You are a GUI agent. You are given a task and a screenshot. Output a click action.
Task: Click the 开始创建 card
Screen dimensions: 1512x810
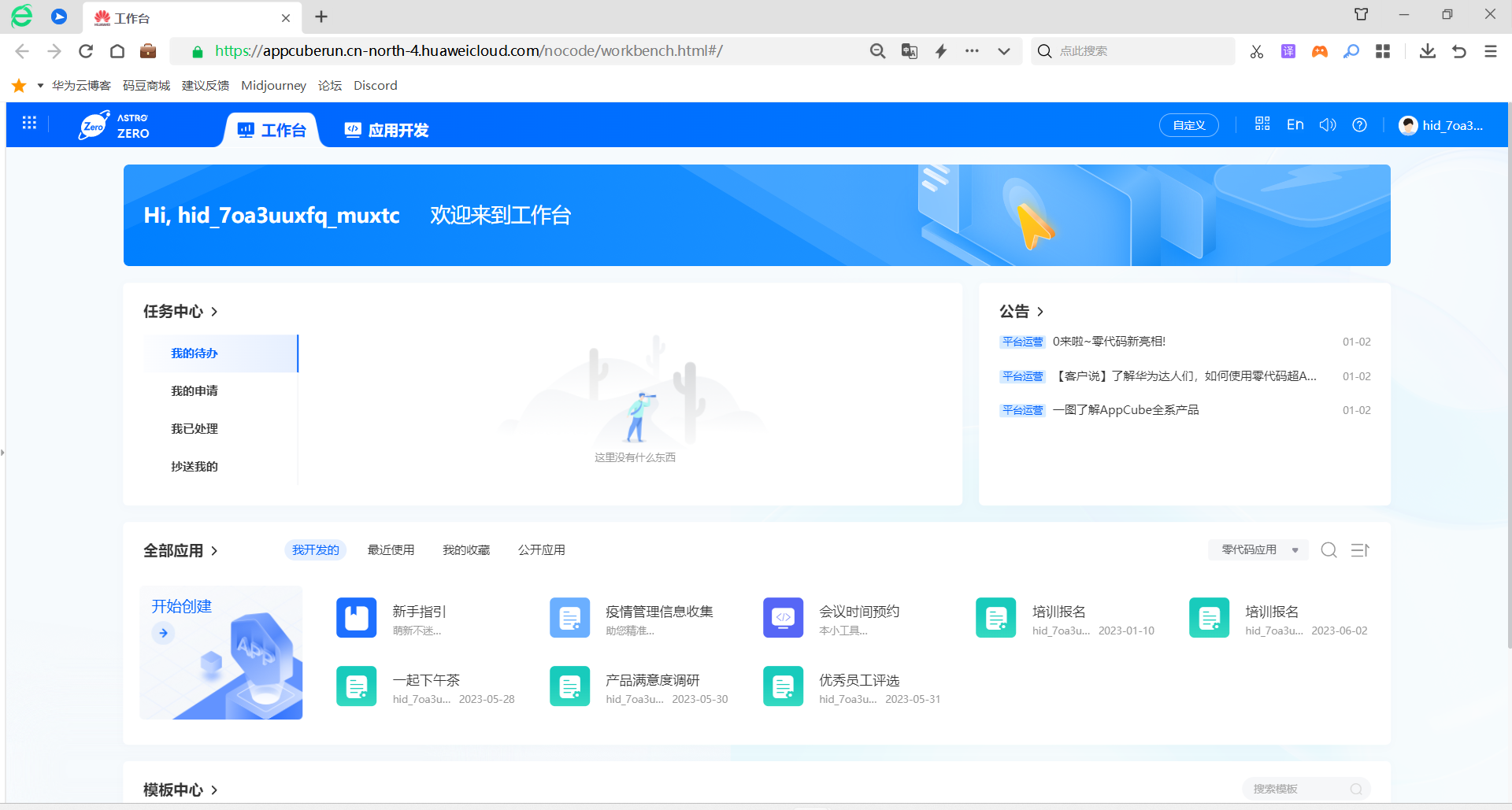click(221, 653)
